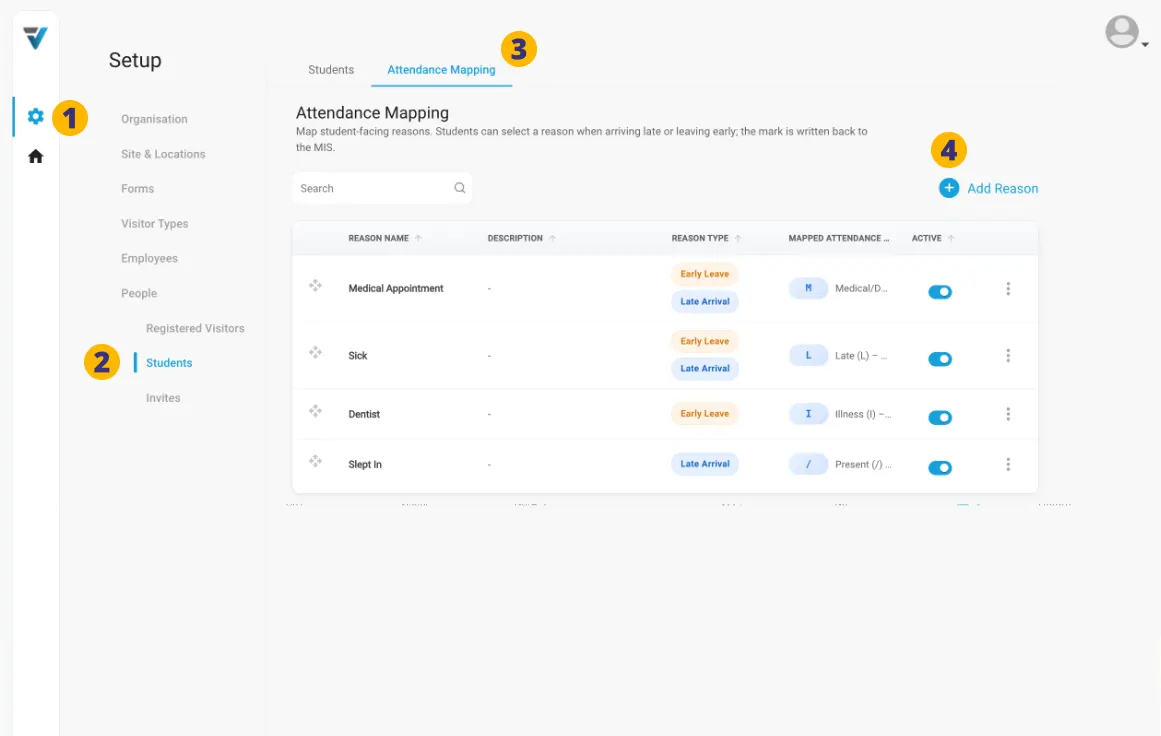The height and width of the screenshot is (736, 1161).
Task: Click the Add Reason link
Action: point(1003,188)
